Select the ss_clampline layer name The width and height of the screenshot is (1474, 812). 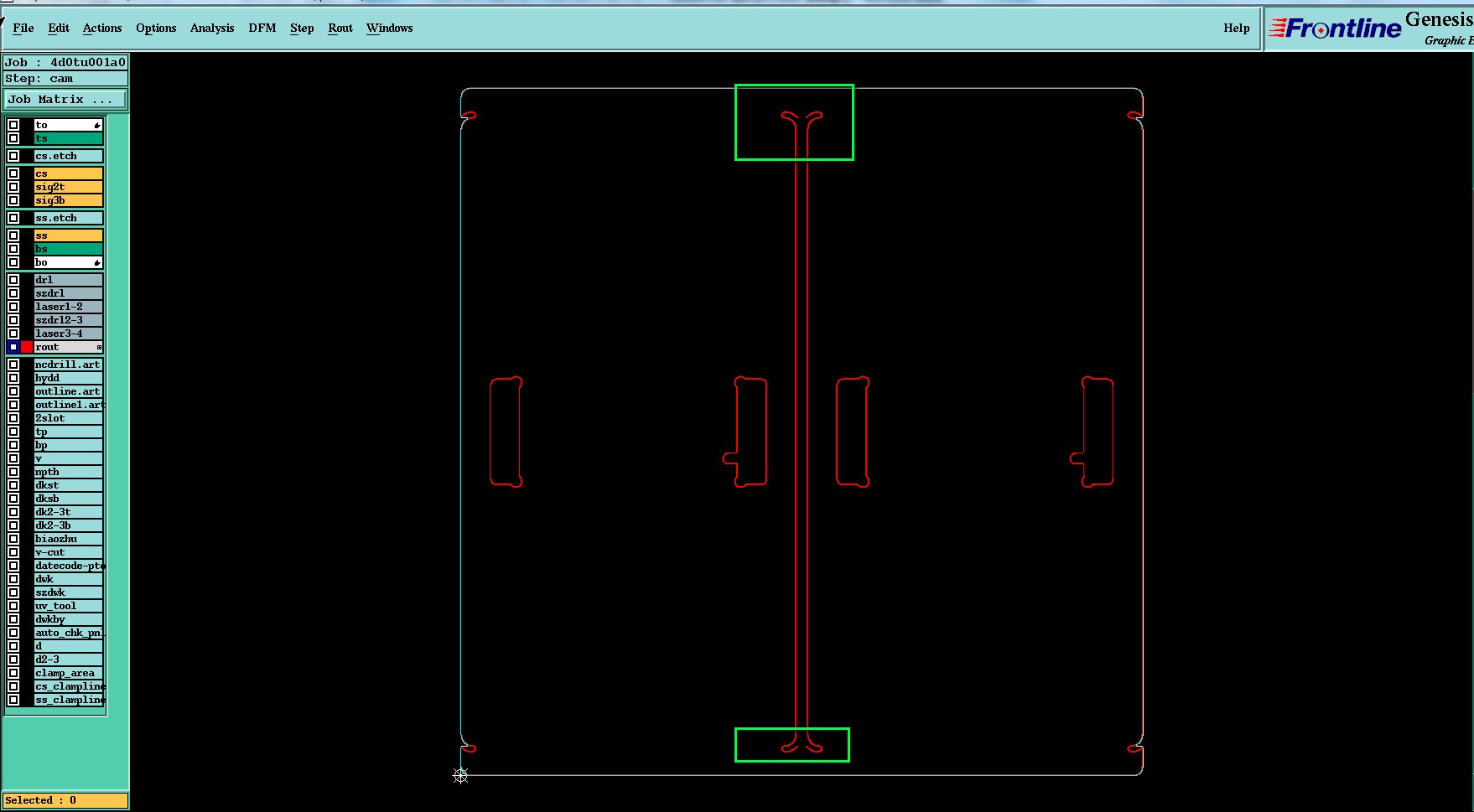(69, 700)
